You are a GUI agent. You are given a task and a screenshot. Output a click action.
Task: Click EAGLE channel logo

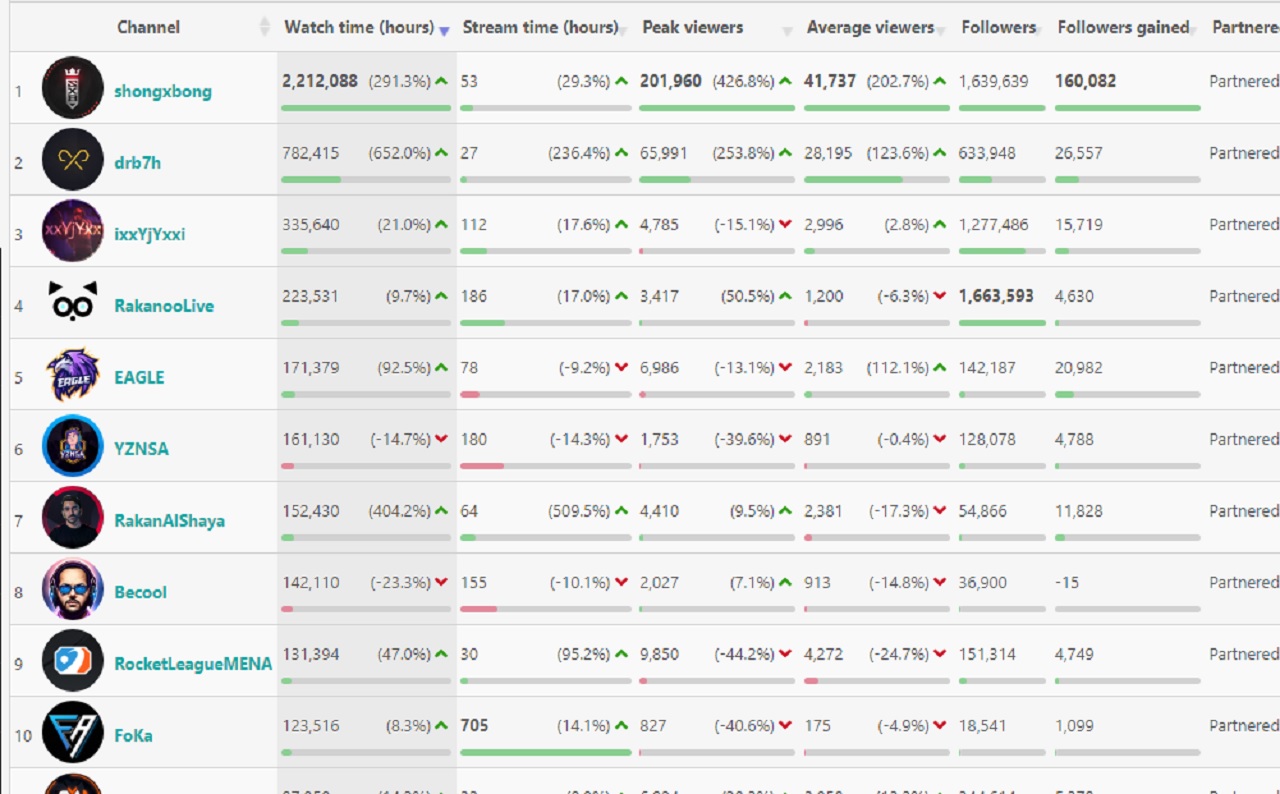coord(73,374)
